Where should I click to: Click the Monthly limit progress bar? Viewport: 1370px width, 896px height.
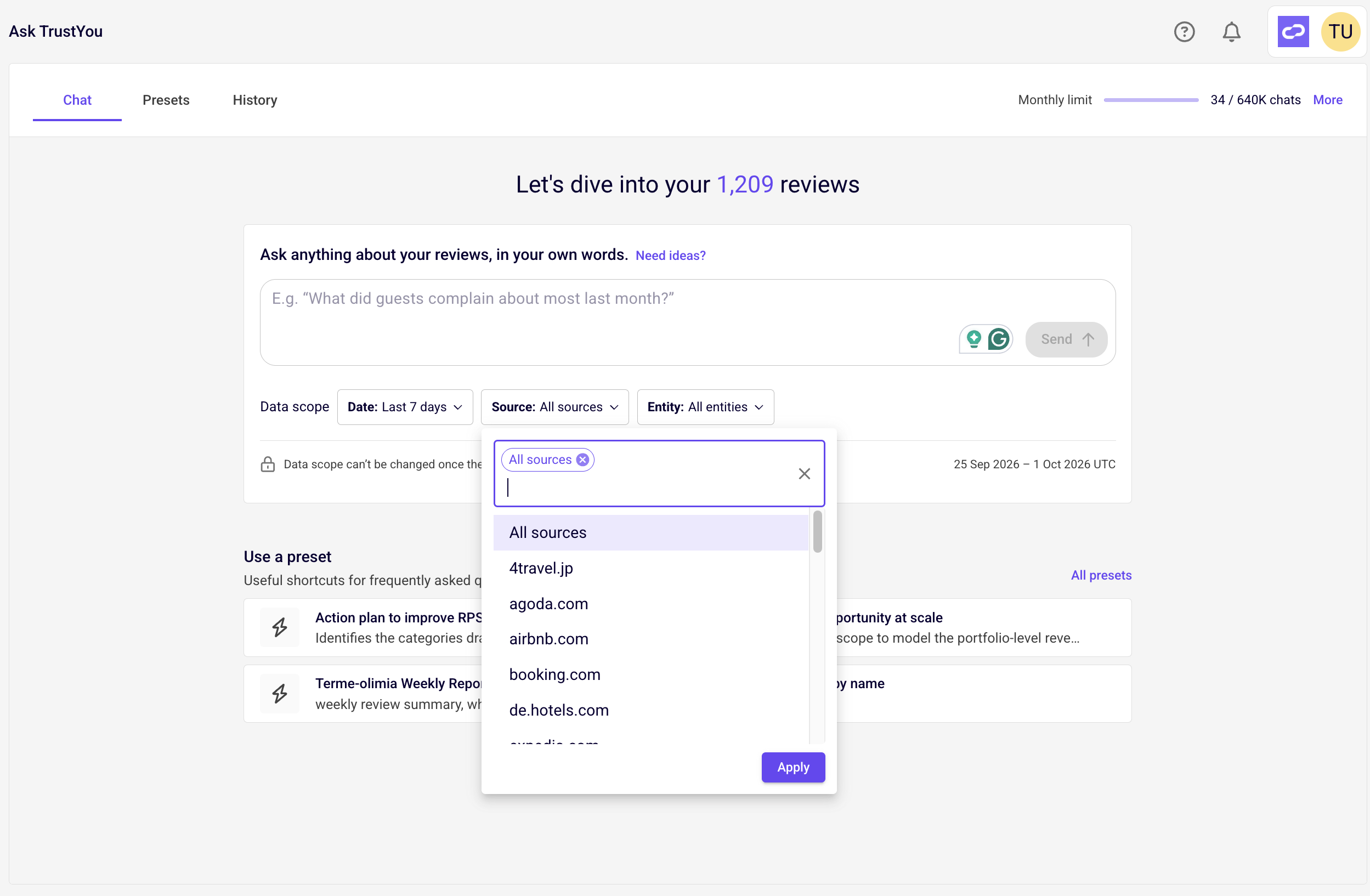(x=1151, y=100)
